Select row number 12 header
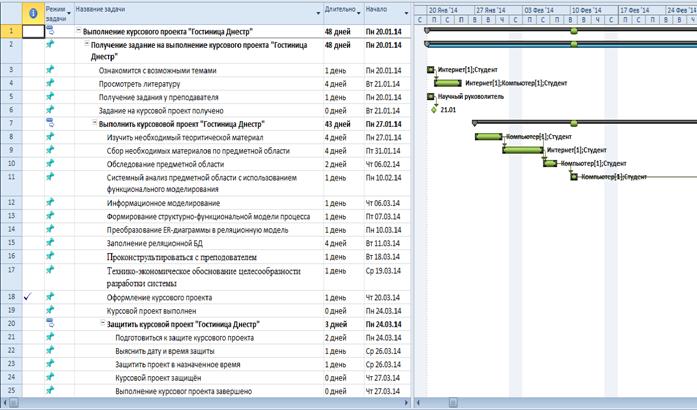The height and width of the screenshot is (410, 697). coord(11,203)
